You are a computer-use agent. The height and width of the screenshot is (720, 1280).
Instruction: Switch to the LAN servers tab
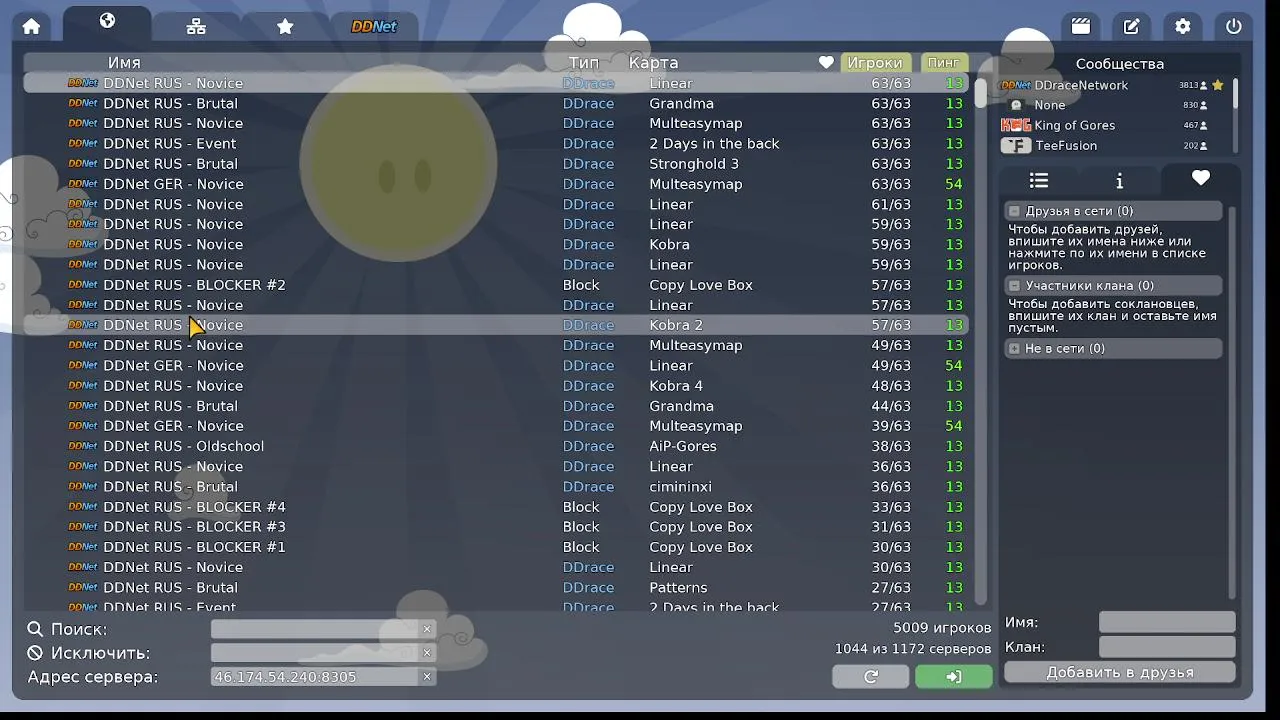(196, 27)
